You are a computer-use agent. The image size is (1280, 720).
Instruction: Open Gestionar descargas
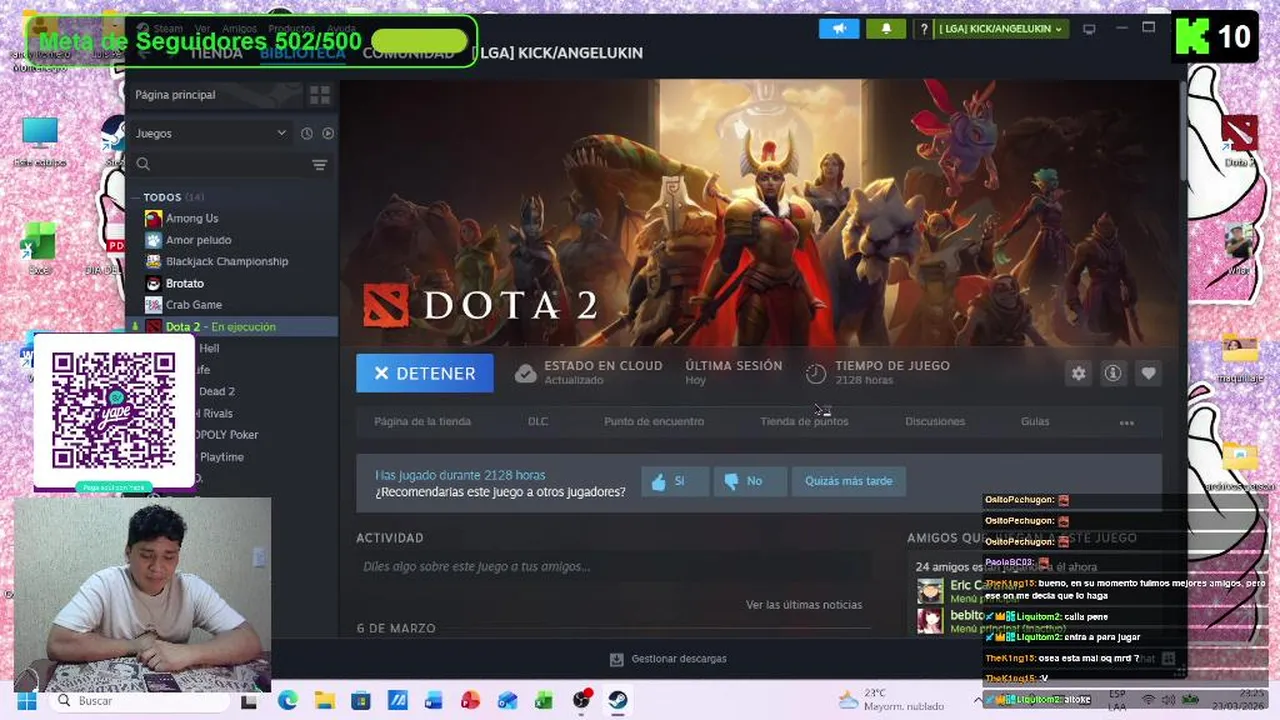[668, 659]
